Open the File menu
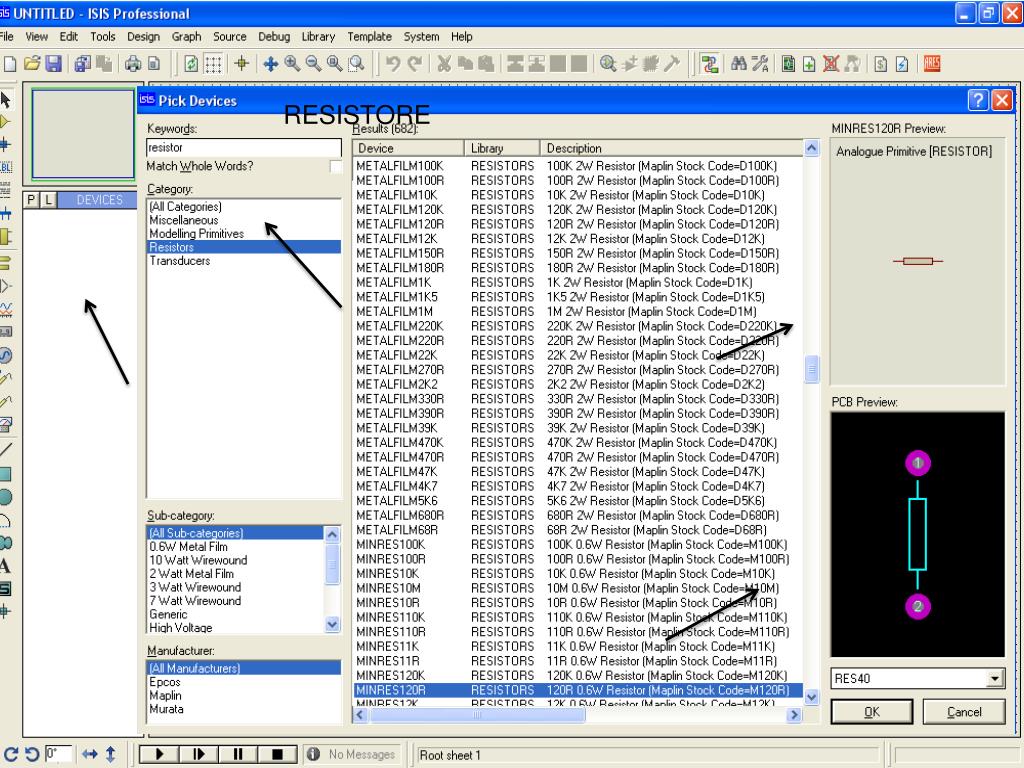The image size is (1024, 768). pyautogui.click(x=7, y=37)
